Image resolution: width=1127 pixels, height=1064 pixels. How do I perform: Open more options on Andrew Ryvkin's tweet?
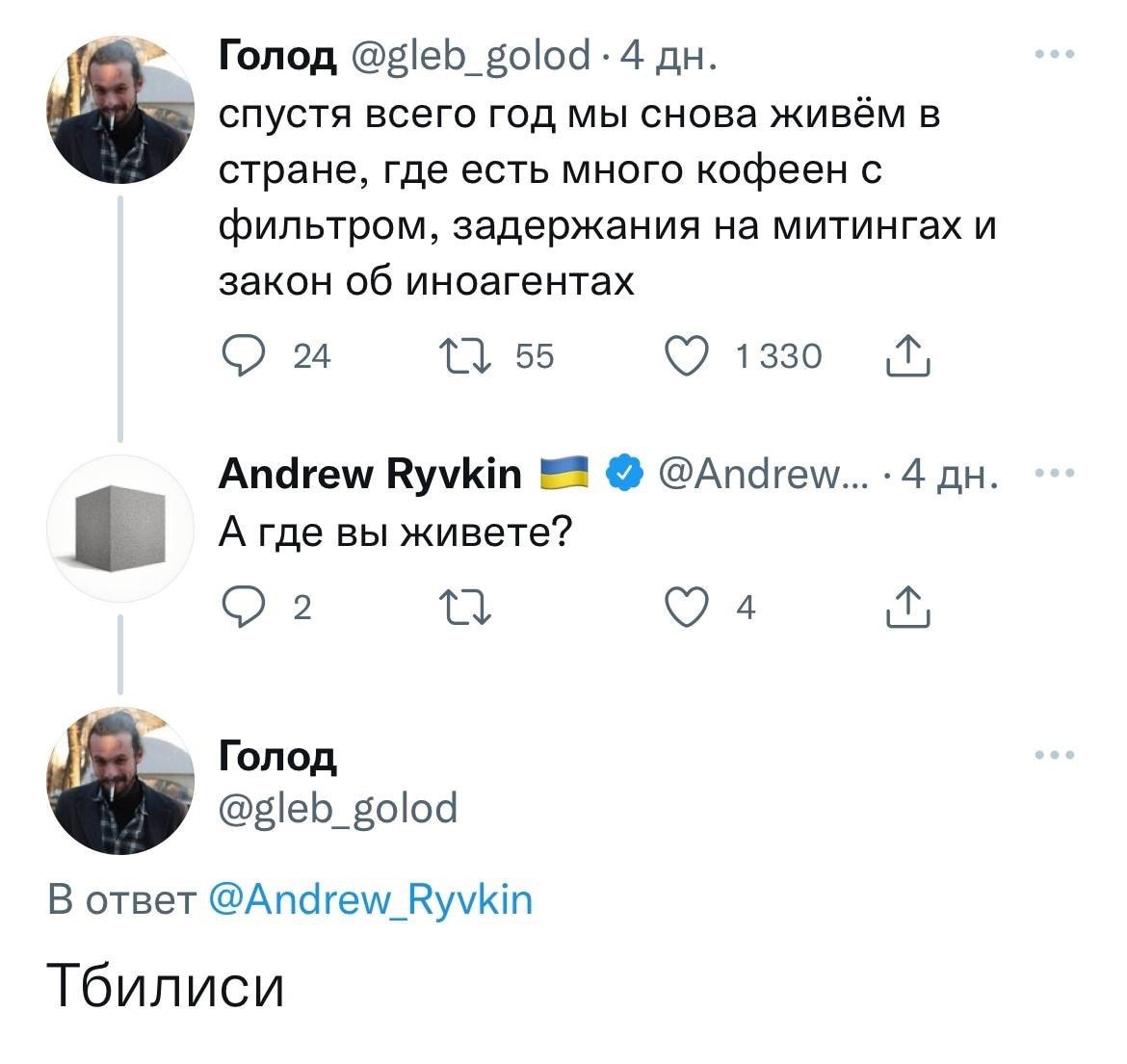(1057, 473)
